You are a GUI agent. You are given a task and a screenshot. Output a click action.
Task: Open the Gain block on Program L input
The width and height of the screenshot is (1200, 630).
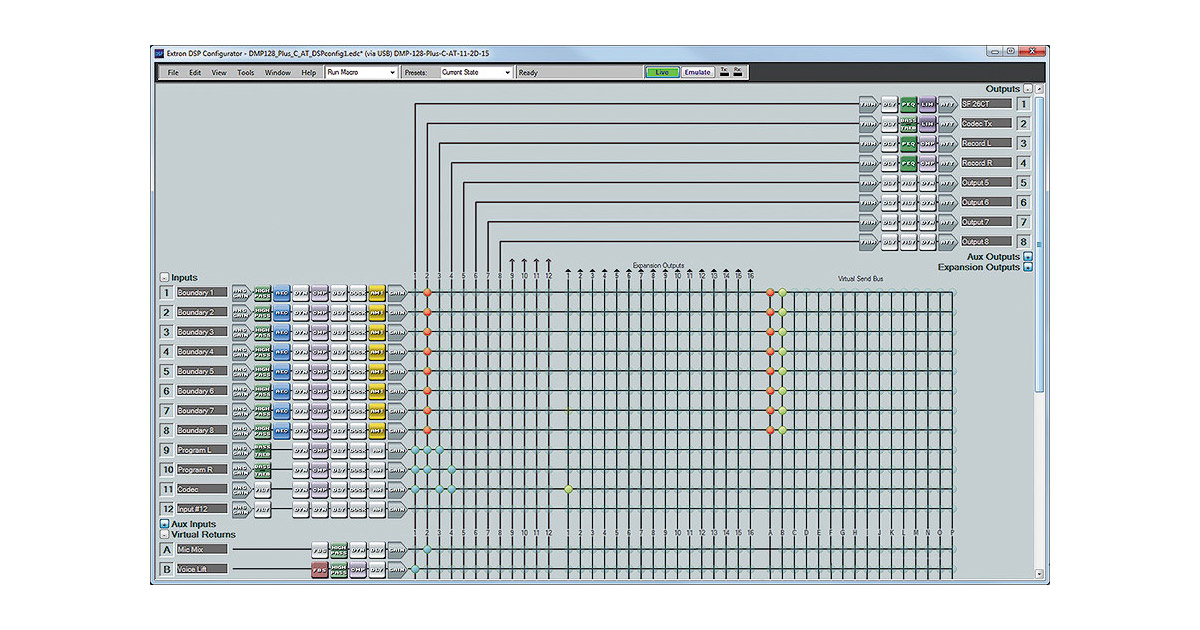tap(396, 450)
